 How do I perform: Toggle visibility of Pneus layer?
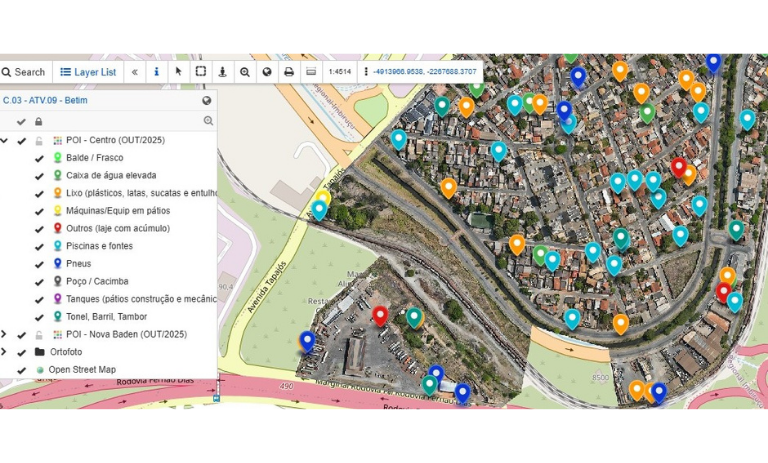39,264
